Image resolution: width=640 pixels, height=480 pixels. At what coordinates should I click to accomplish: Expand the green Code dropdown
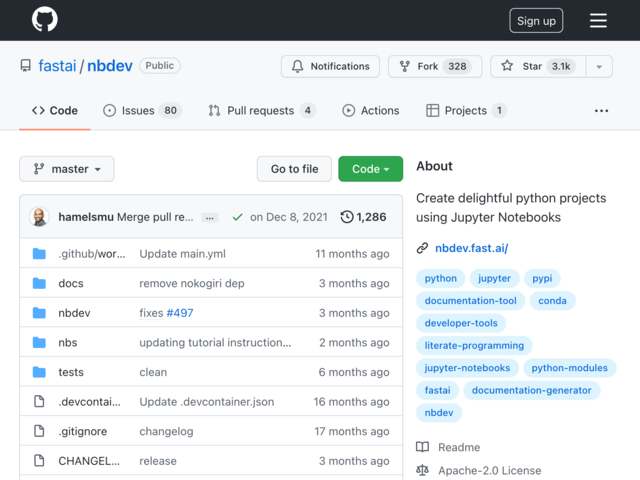[x=370, y=169]
